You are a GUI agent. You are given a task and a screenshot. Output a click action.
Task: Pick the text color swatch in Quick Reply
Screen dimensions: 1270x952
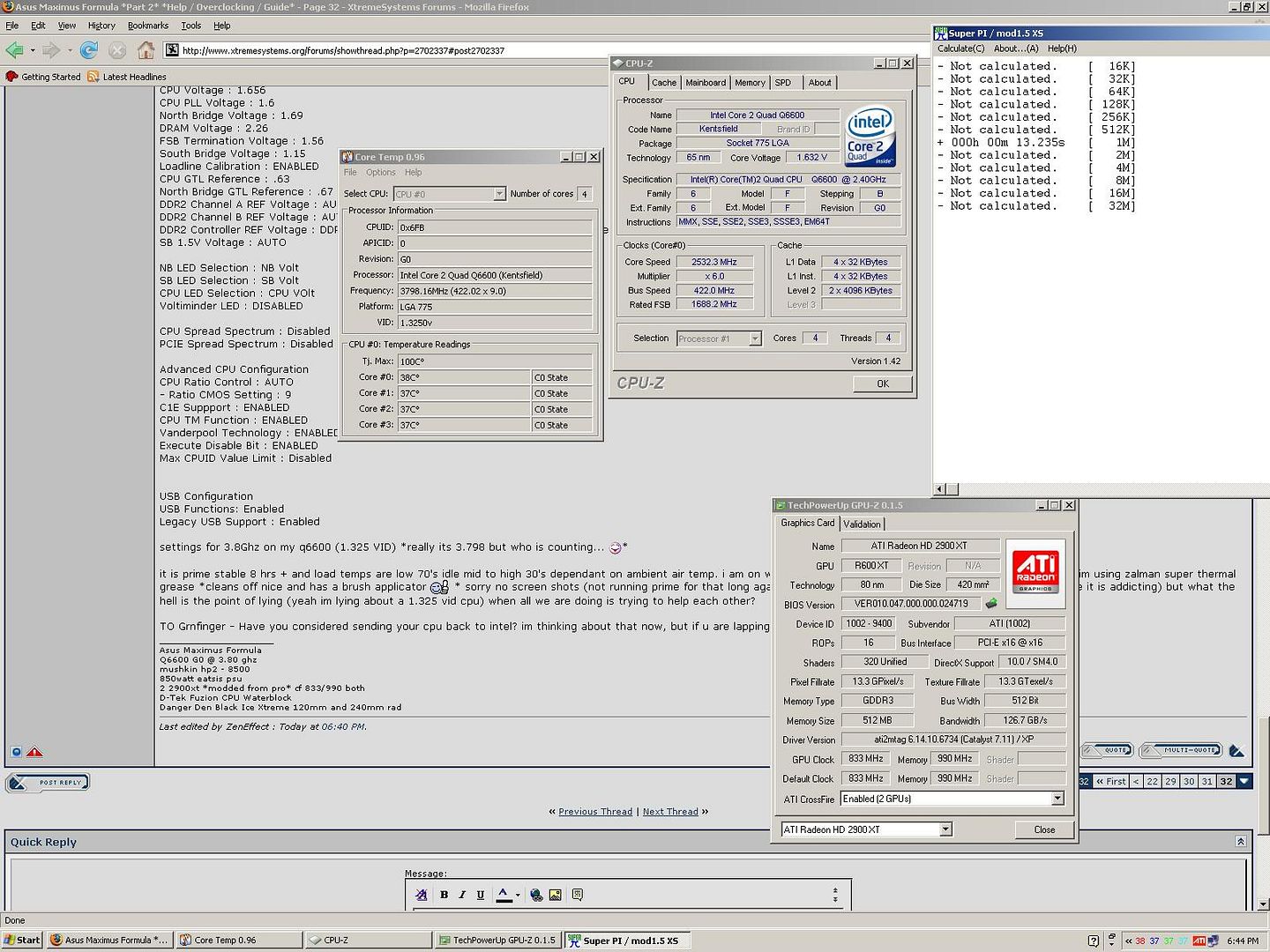(x=504, y=895)
